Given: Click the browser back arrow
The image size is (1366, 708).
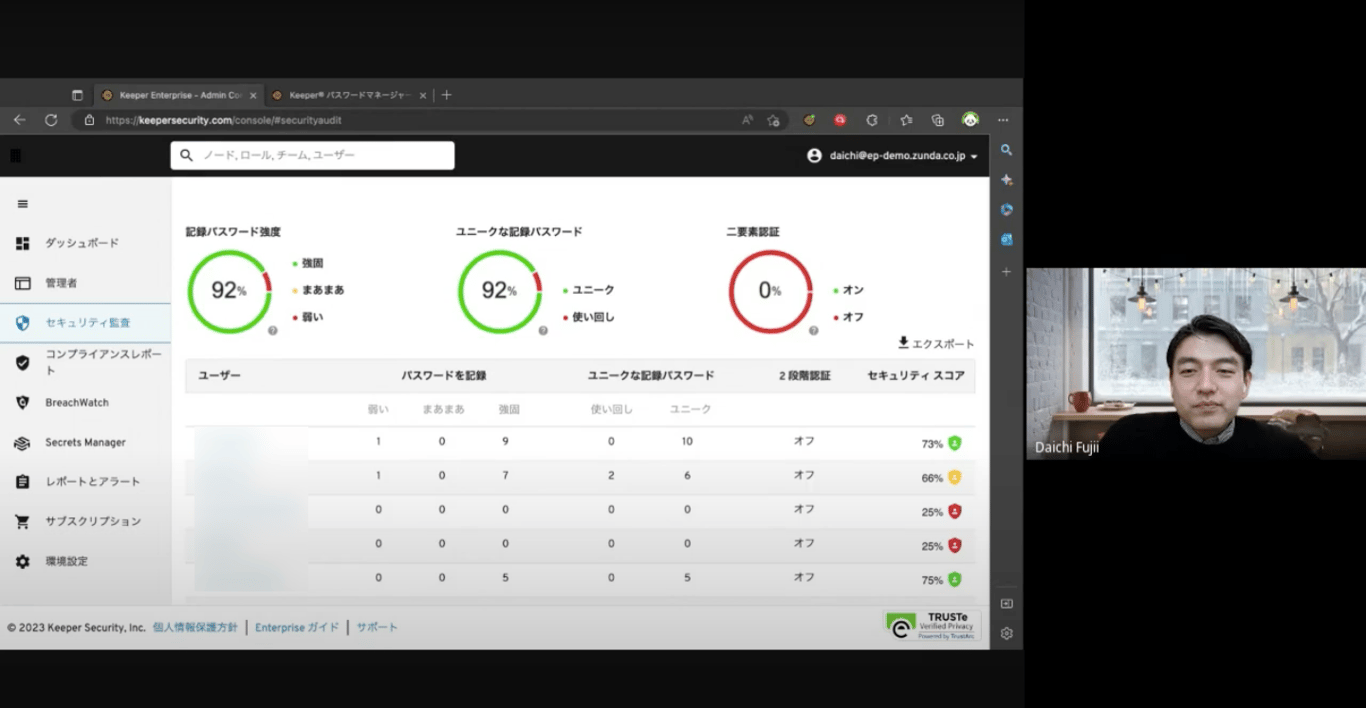Looking at the screenshot, I should point(19,120).
